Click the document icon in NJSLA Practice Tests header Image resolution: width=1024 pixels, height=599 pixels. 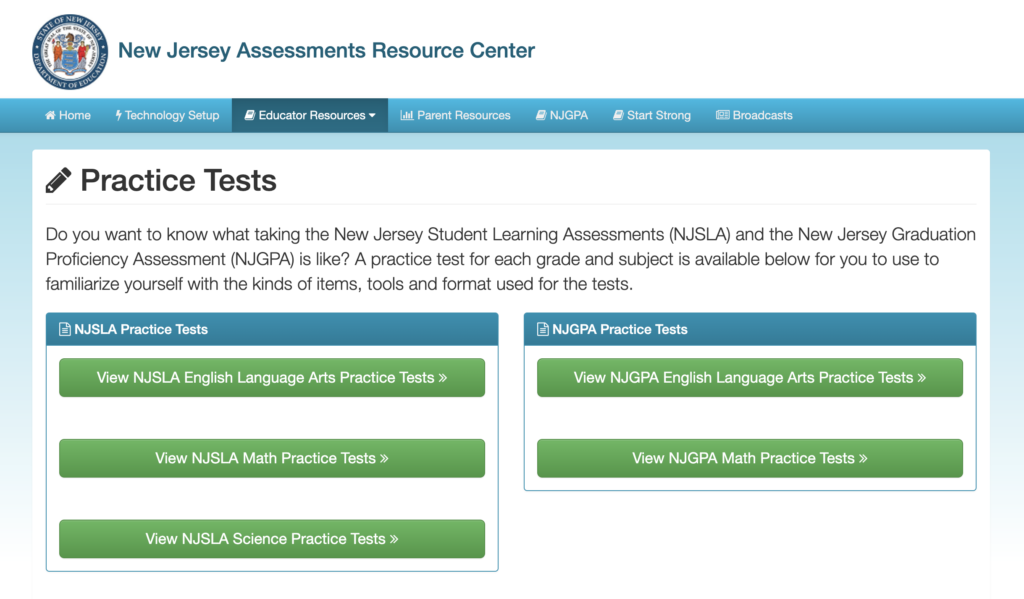(x=65, y=329)
